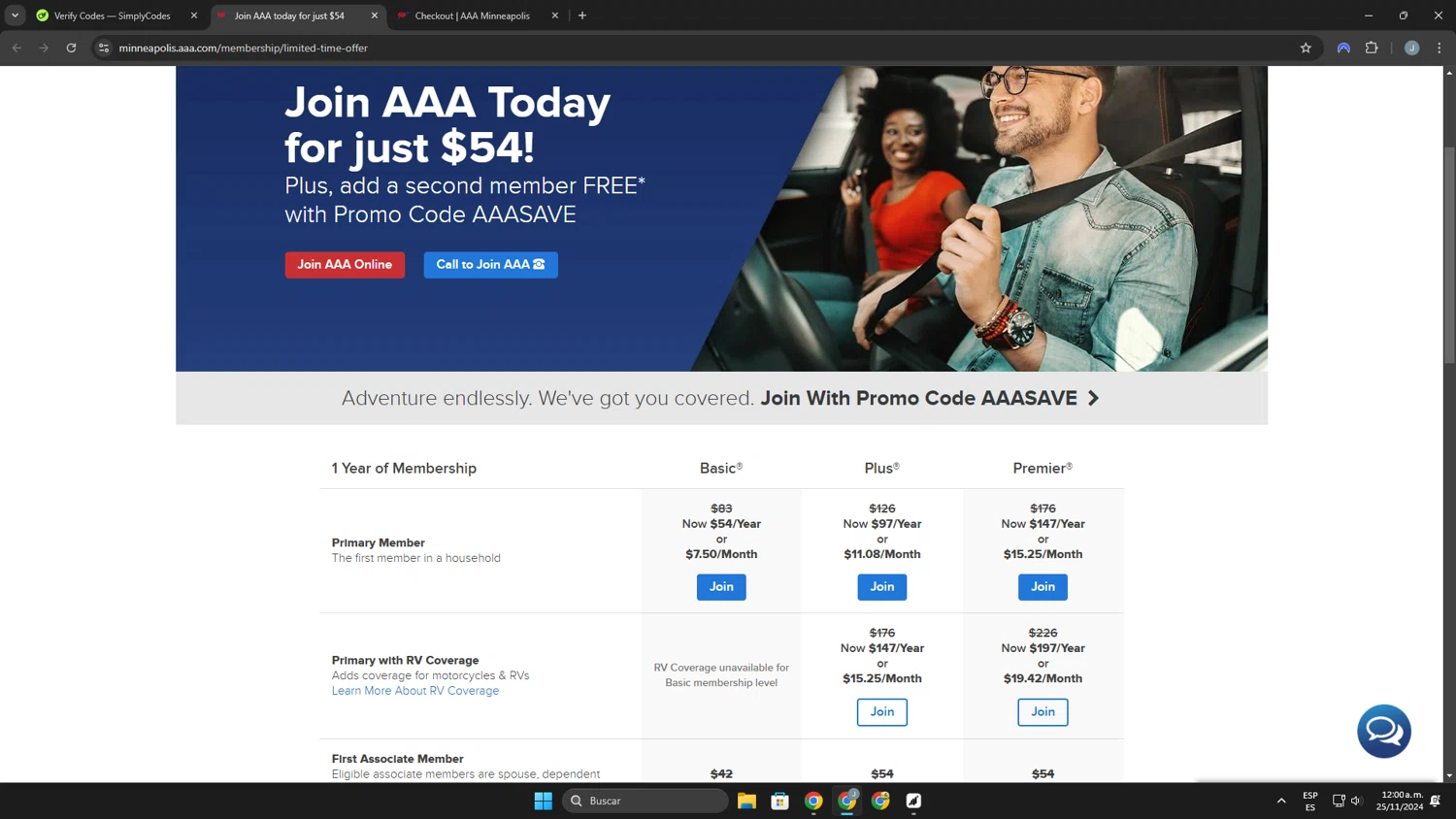Open the tab search dropdown arrow
This screenshot has height=819, width=1456.
[15, 16]
